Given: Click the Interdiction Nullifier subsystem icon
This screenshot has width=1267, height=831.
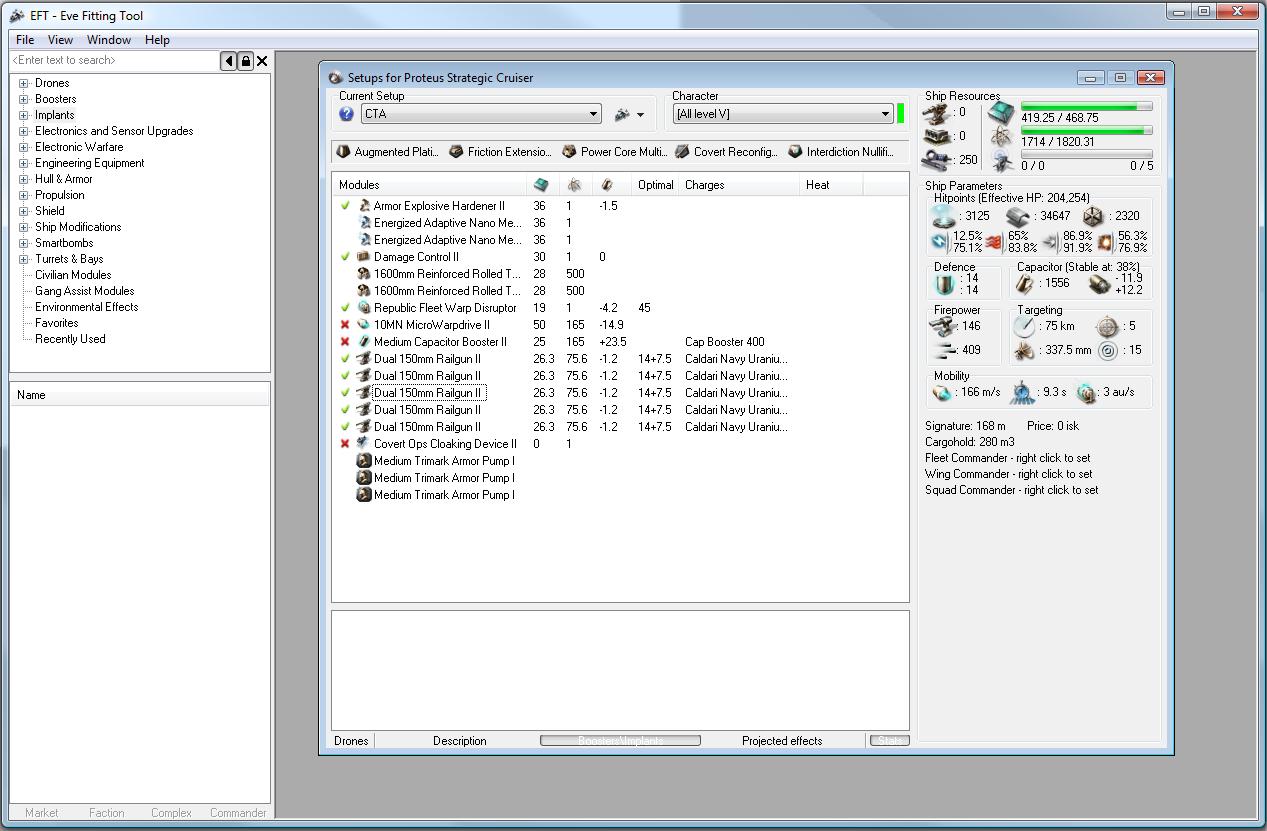Looking at the screenshot, I should click(795, 152).
